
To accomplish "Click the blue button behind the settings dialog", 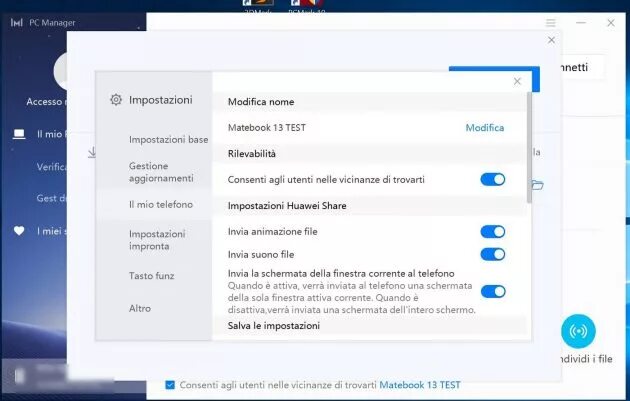I will pyautogui.click(x=535, y=79).
